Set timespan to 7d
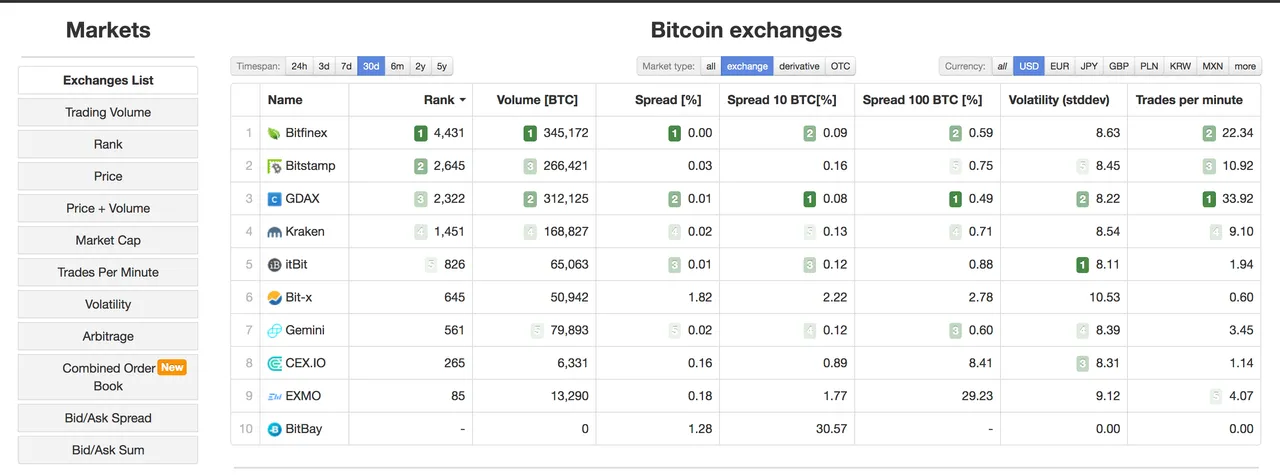The width and height of the screenshot is (1280, 475). (x=346, y=66)
